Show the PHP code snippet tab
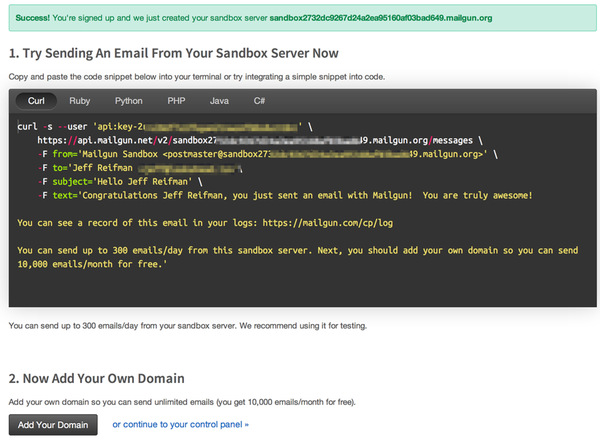 click(176, 101)
